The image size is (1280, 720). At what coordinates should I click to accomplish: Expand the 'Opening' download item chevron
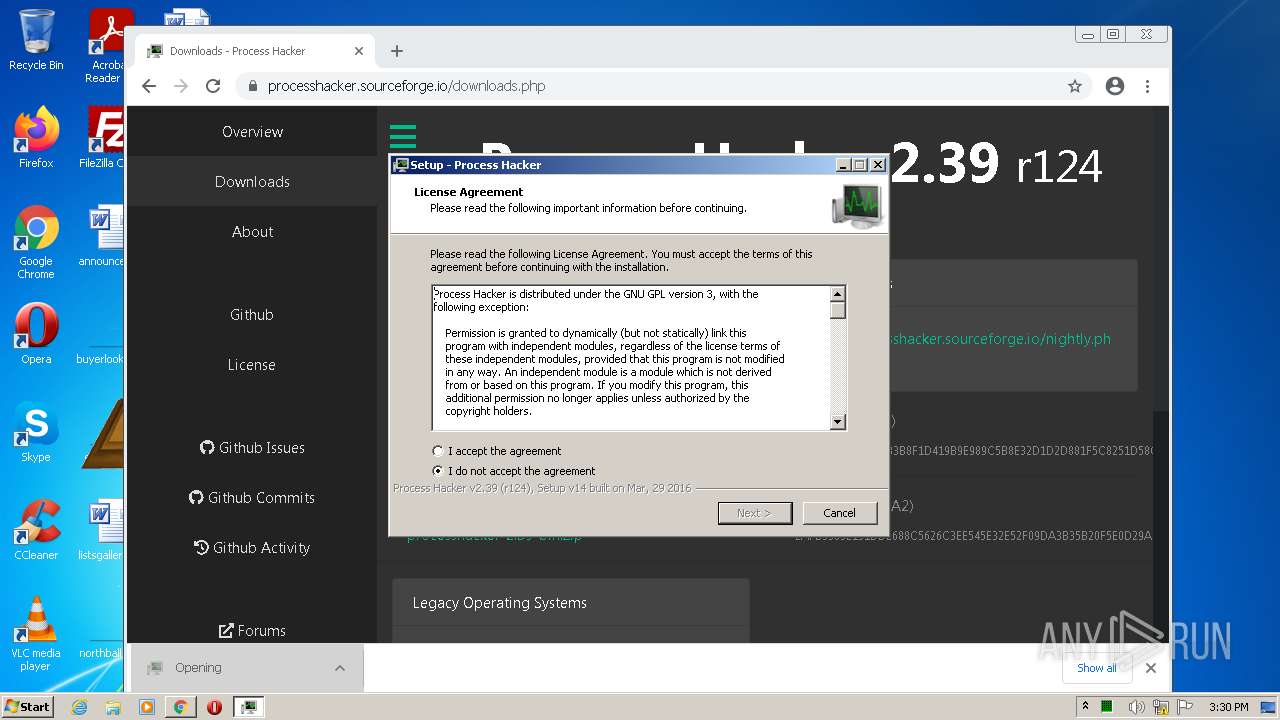(340, 668)
